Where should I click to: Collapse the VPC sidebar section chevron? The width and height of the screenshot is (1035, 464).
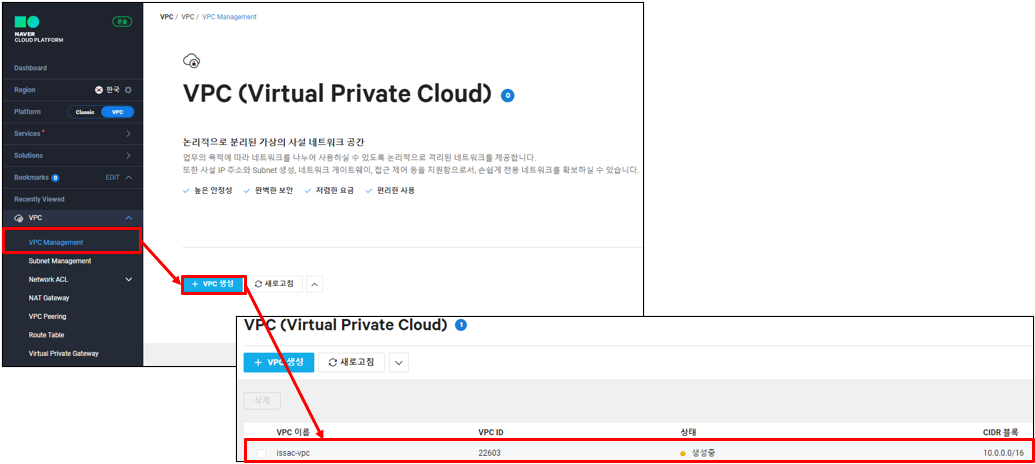[129, 218]
